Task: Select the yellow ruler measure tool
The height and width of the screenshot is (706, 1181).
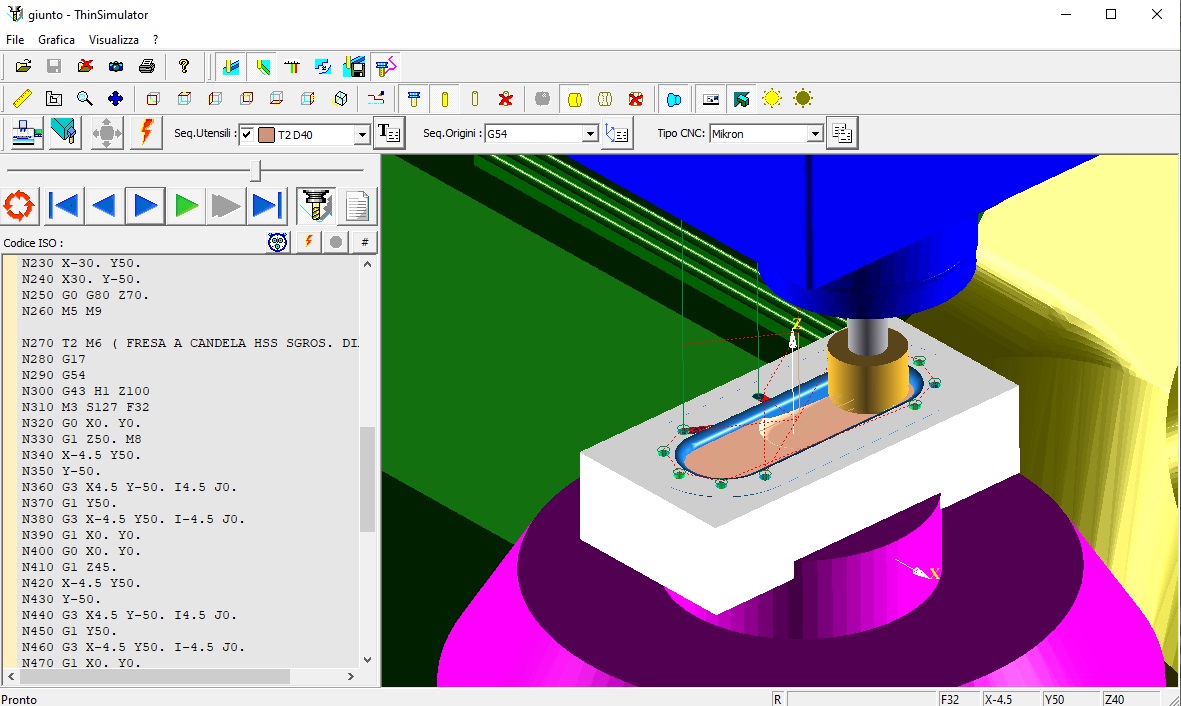Action: (x=23, y=99)
